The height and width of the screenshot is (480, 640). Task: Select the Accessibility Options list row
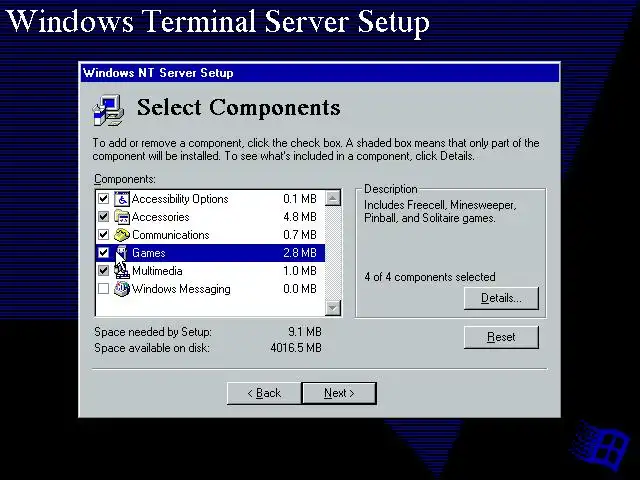tap(210, 199)
